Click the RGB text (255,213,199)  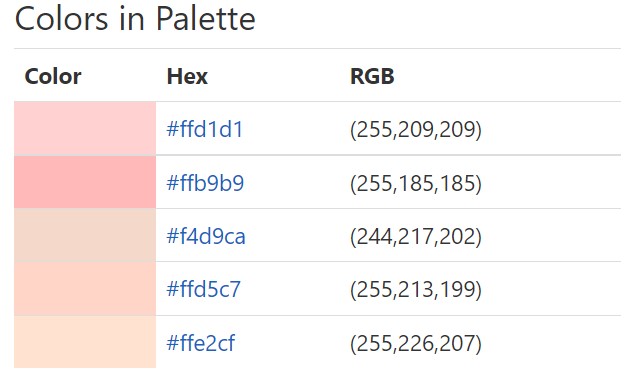click(416, 290)
